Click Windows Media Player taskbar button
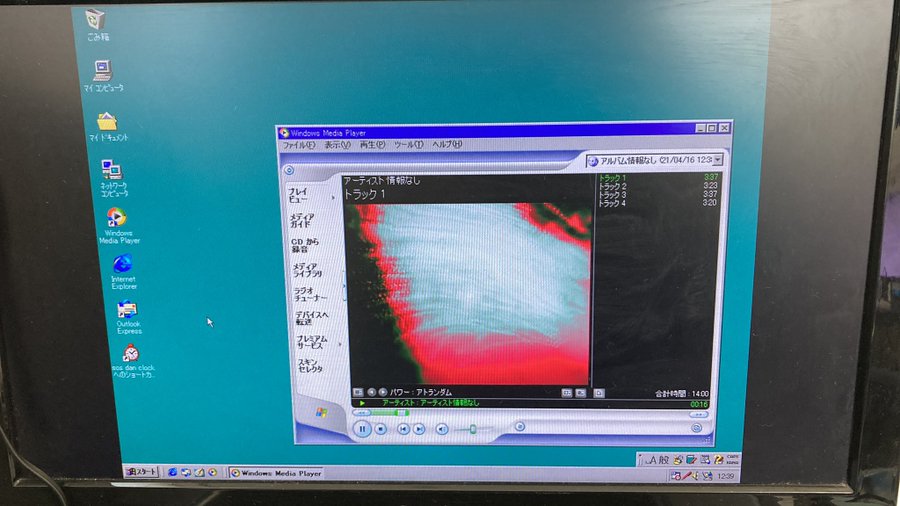The width and height of the screenshot is (900, 506). [277, 473]
